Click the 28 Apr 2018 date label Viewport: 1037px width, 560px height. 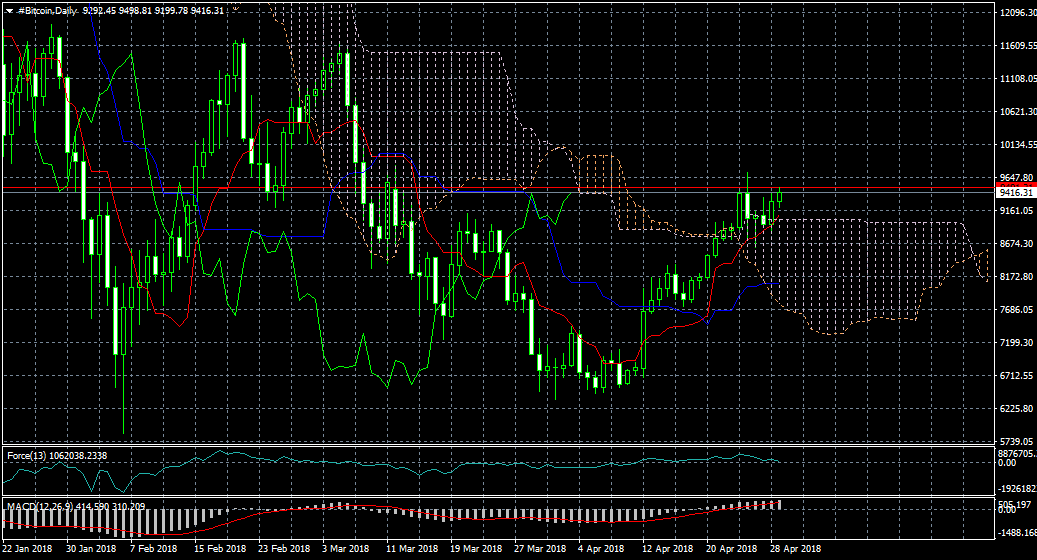coord(795,549)
